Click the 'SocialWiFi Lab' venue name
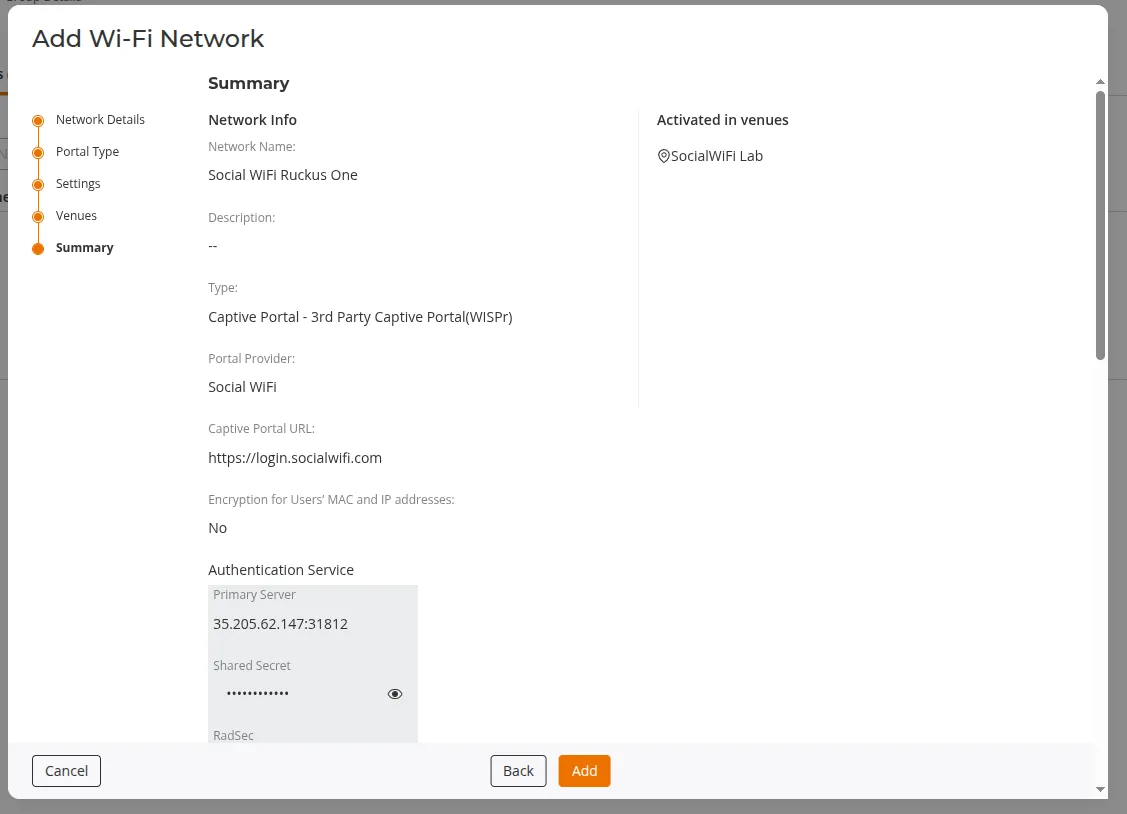 pos(717,156)
